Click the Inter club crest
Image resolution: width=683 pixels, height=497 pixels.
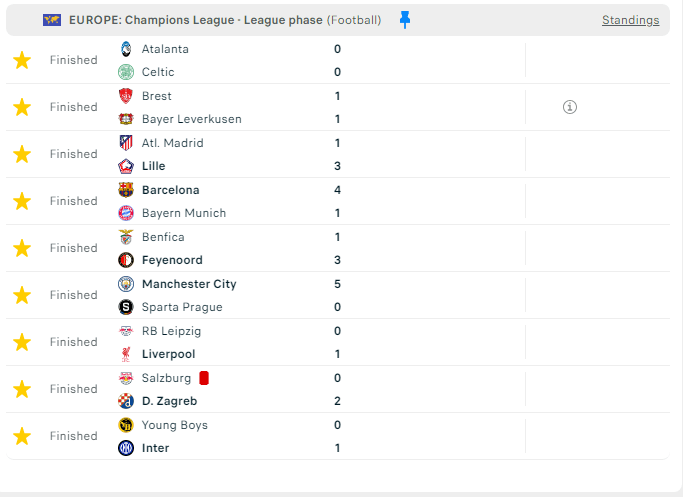(x=126, y=448)
